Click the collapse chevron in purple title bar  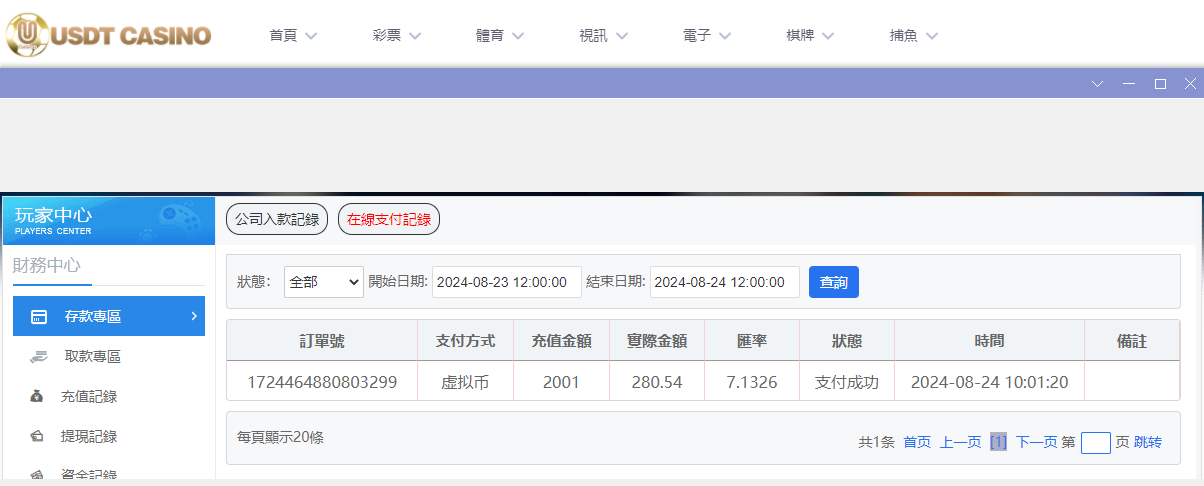coord(1097,84)
